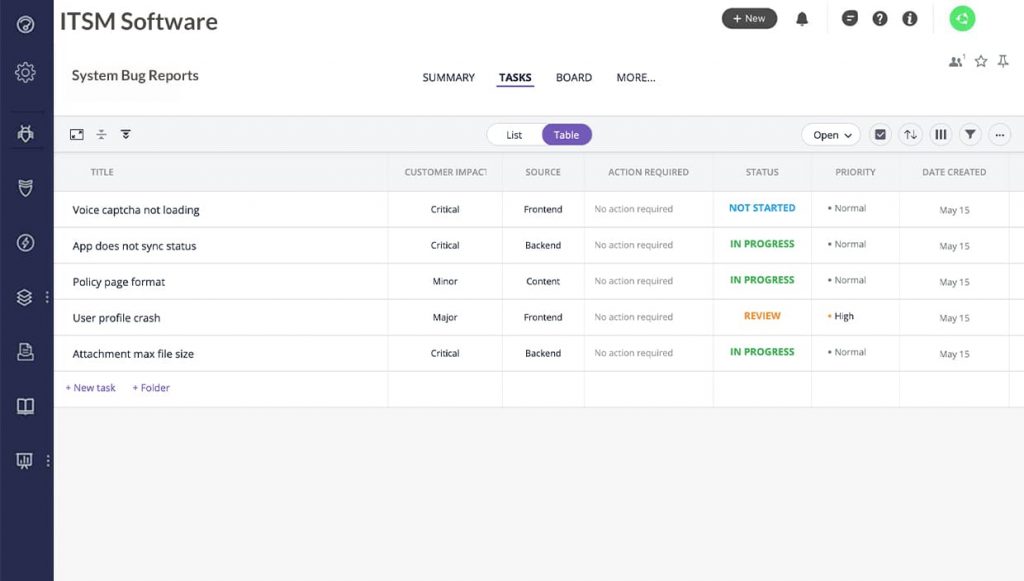Select the Table view toggle
This screenshot has height=581, width=1024.
click(566, 135)
